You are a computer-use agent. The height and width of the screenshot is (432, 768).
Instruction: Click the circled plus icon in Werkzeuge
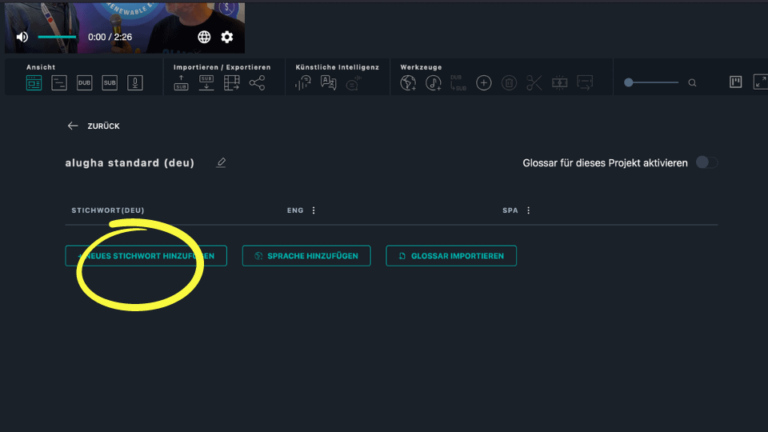click(484, 83)
